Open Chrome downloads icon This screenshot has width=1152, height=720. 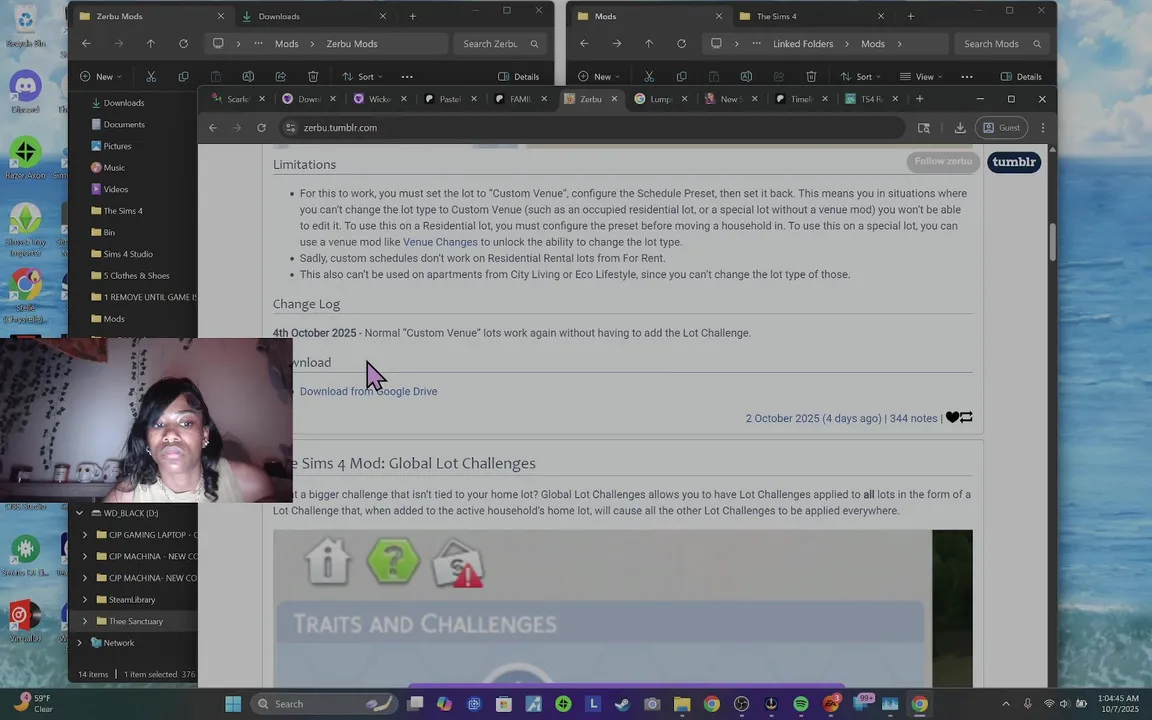coord(960,128)
